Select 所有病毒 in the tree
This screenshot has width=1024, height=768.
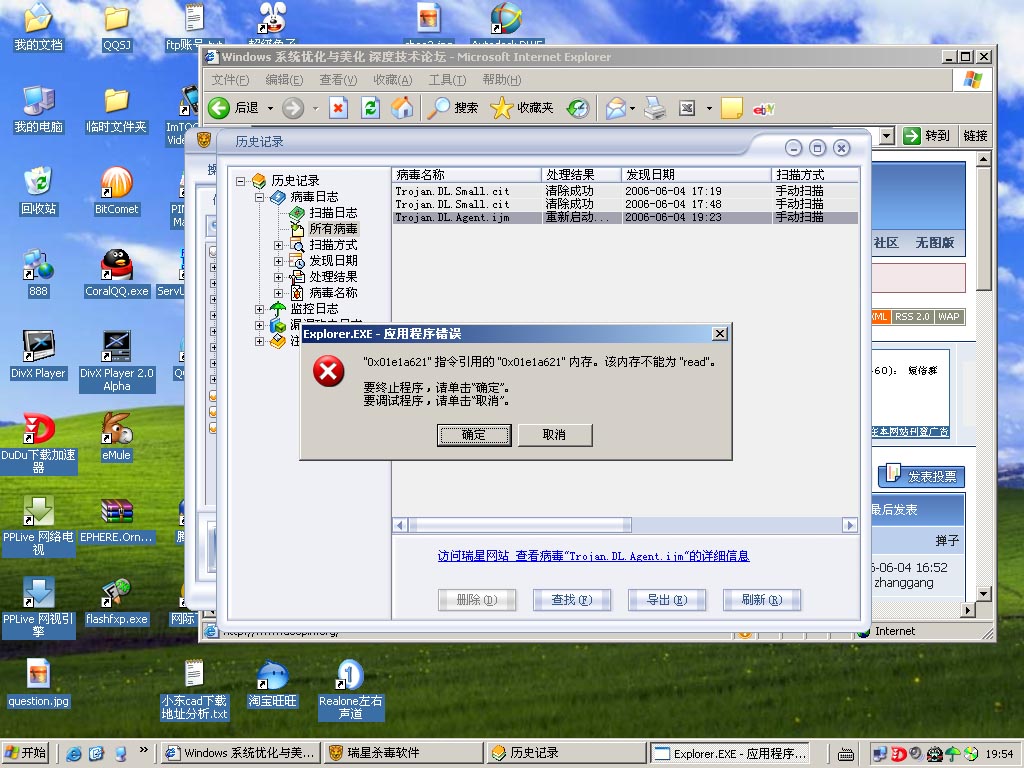click(333, 229)
